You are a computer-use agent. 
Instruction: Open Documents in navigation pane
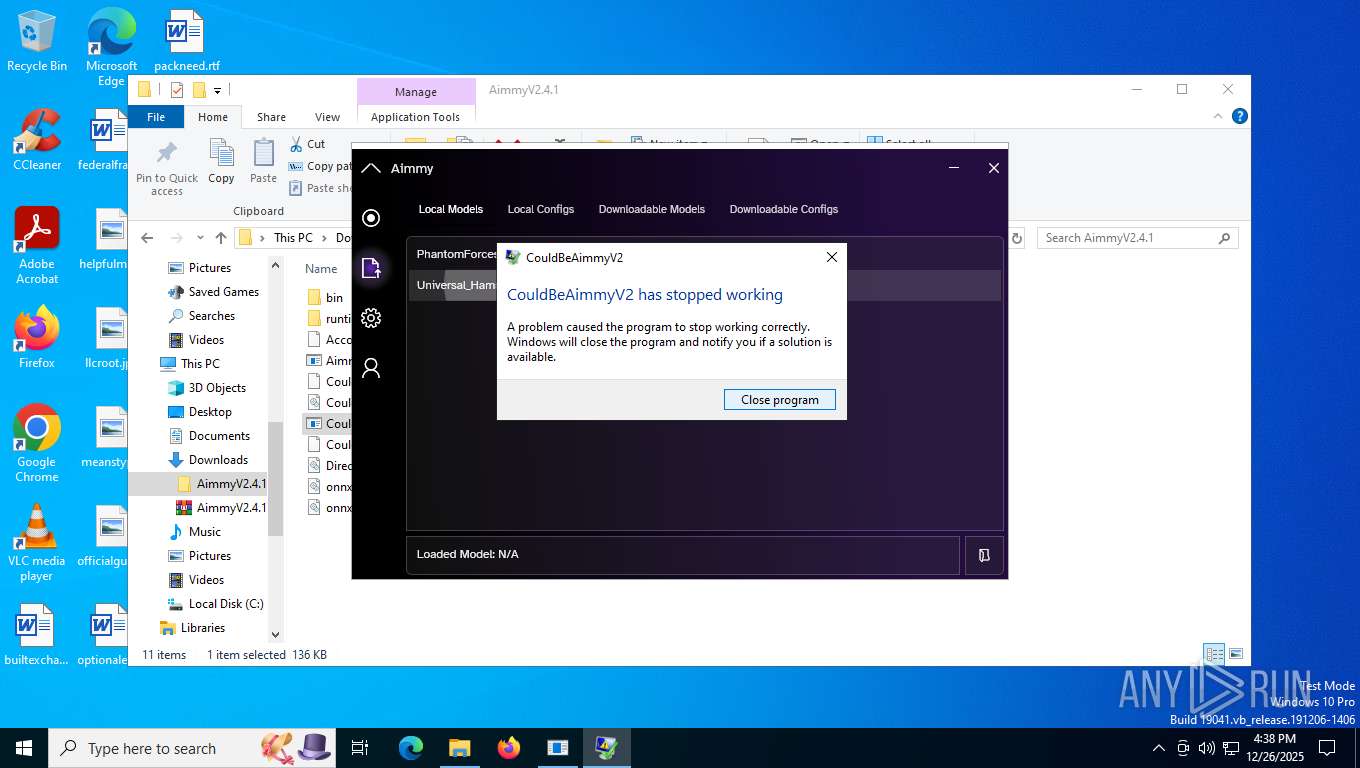pyautogui.click(x=208, y=436)
